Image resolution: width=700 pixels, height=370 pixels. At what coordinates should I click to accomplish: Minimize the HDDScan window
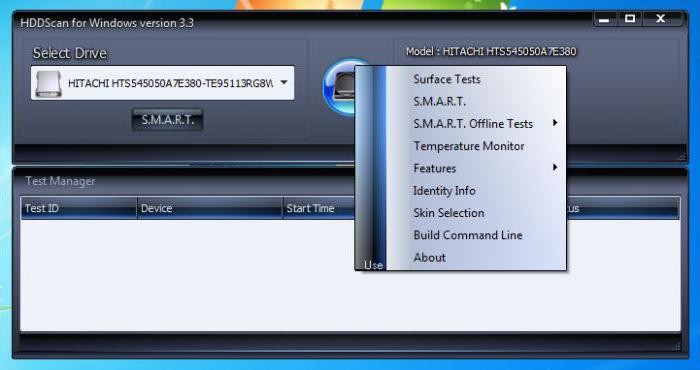tap(604, 19)
